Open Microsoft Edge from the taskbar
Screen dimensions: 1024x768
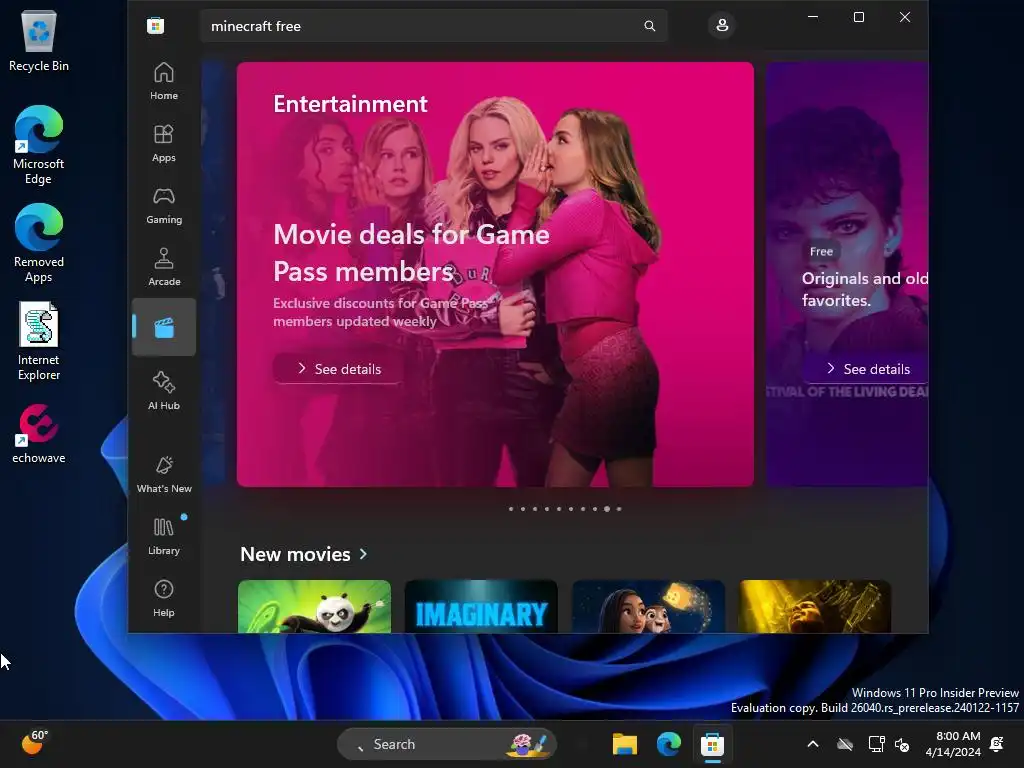click(669, 744)
